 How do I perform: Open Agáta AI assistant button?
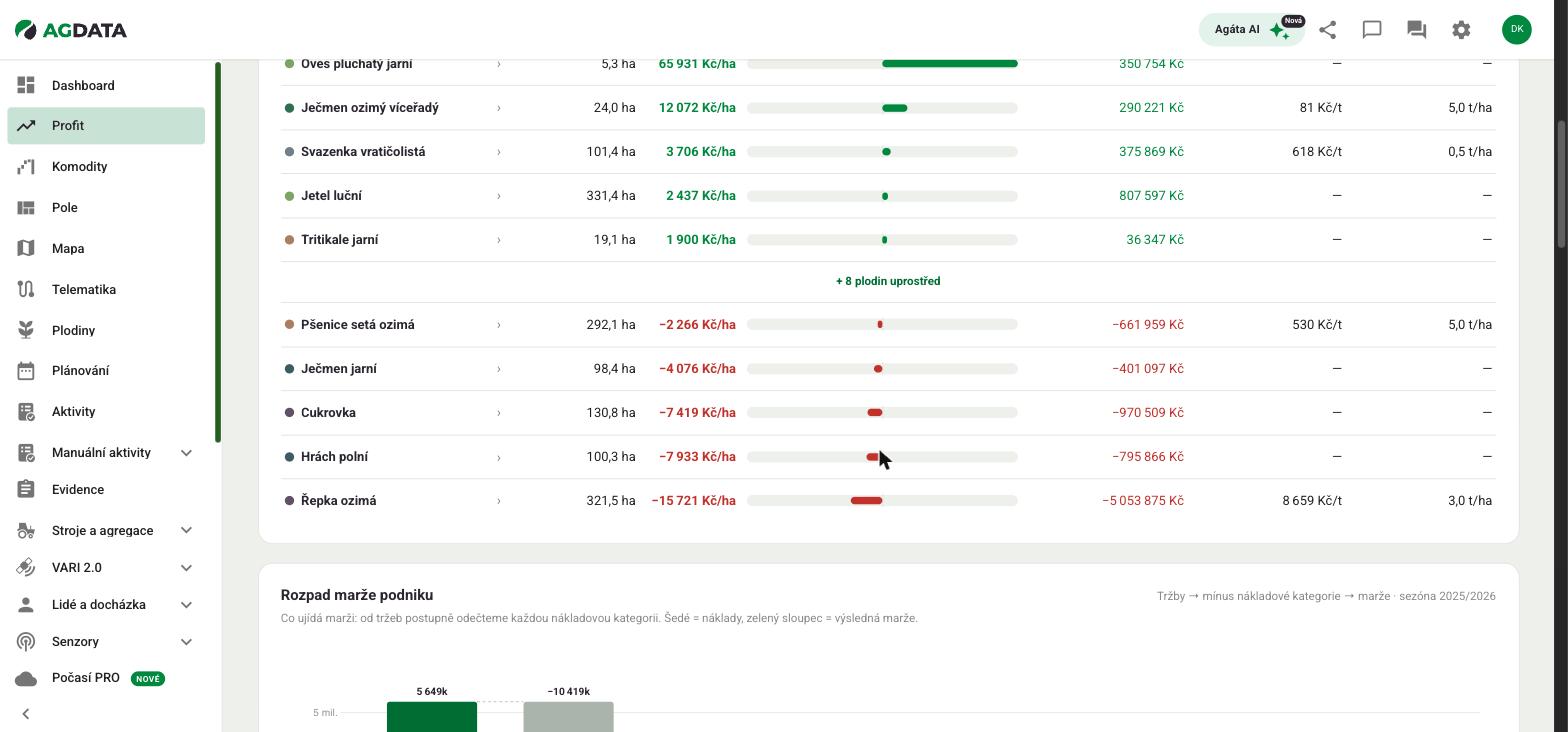coord(1251,30)
